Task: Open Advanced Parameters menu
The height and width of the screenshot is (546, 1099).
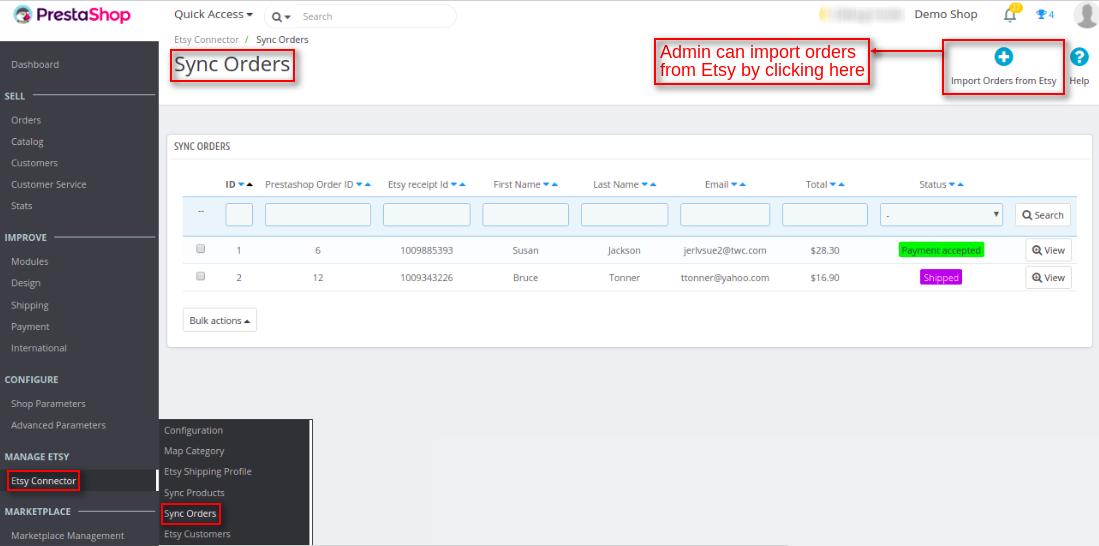Action: tap(58, 425)
